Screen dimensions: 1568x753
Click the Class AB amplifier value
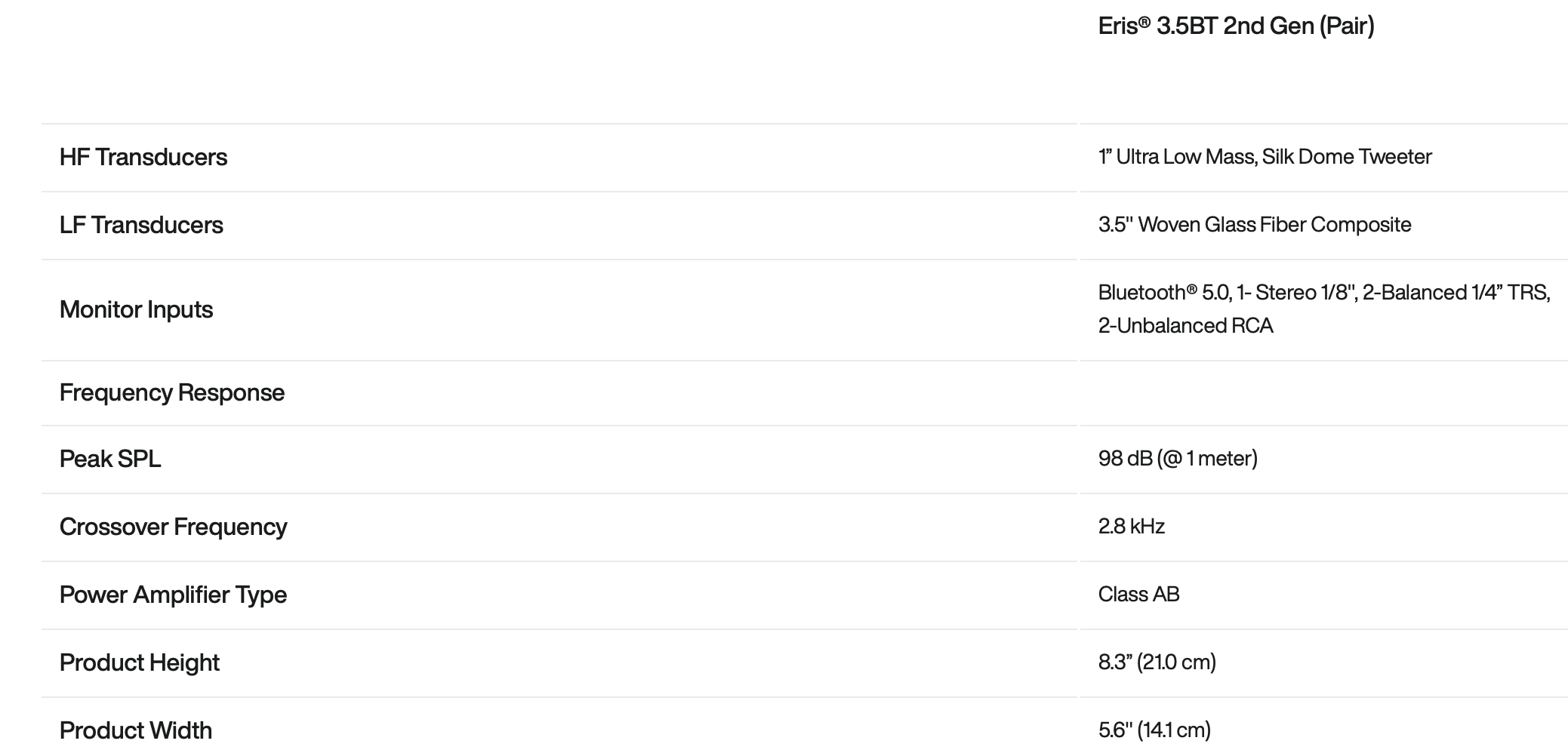click(x=1138, y=595)
